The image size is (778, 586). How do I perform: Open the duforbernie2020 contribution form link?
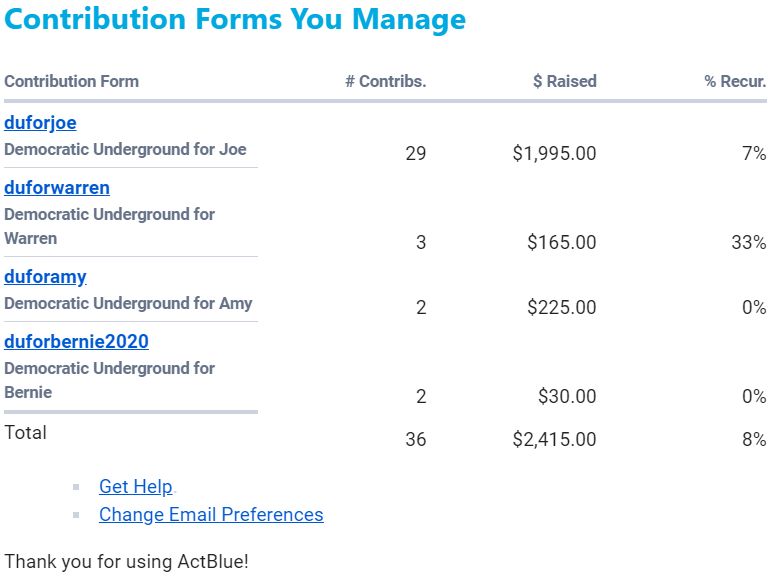click(76, 342)
